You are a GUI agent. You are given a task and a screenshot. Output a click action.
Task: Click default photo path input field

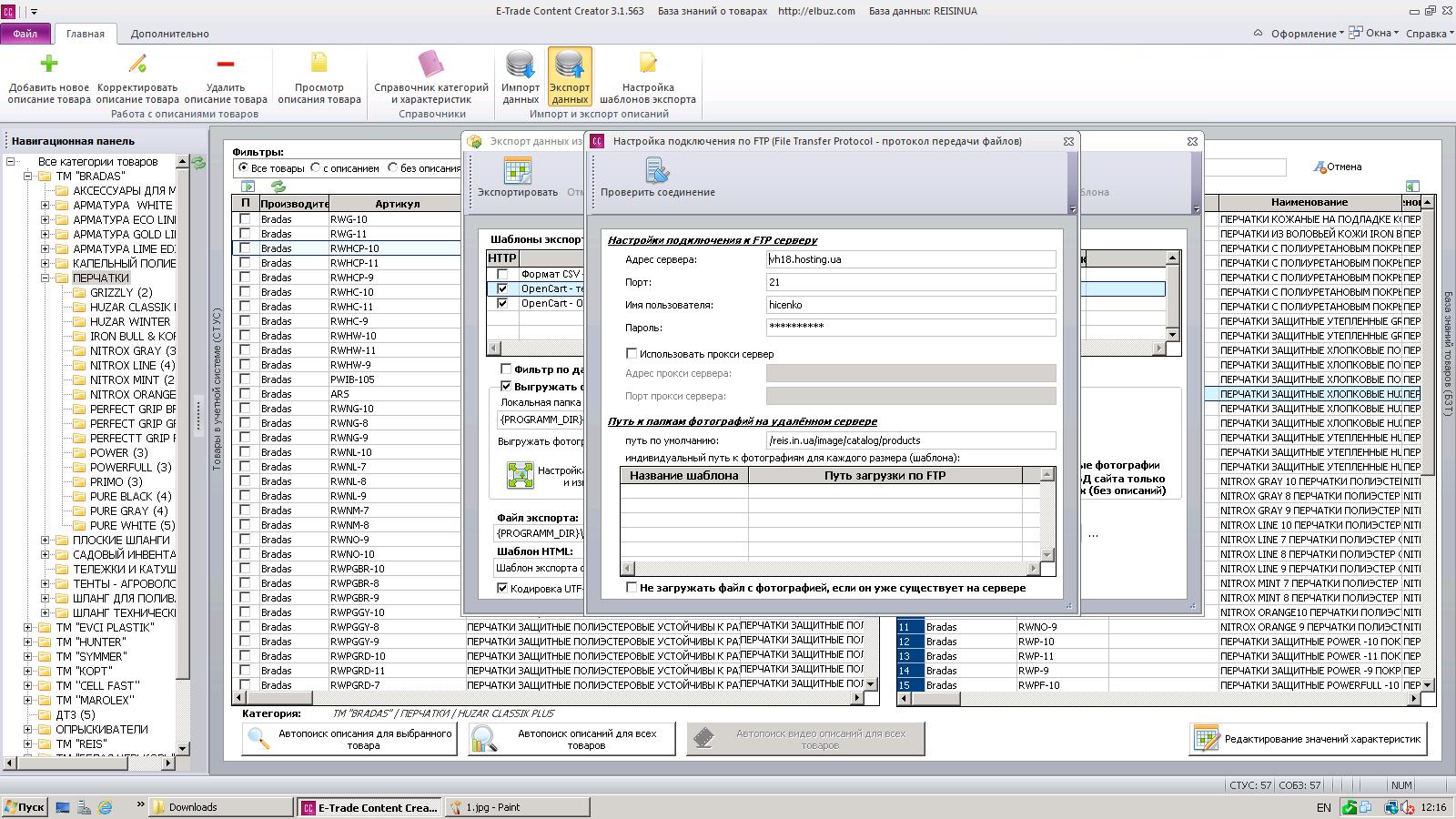(911, 440)
